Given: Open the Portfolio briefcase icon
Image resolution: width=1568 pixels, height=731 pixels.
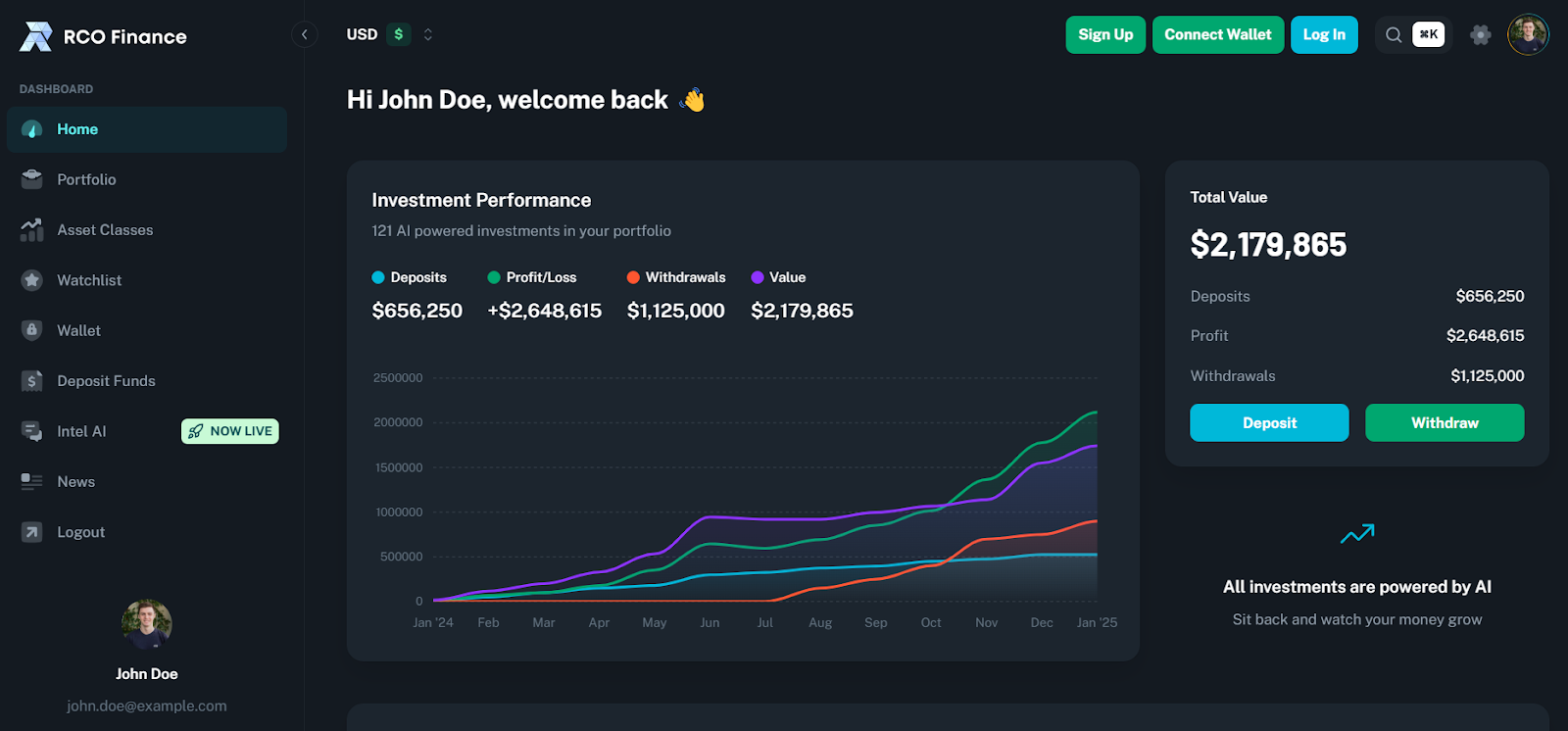Looking at the screenshot, I should [32, 179].
